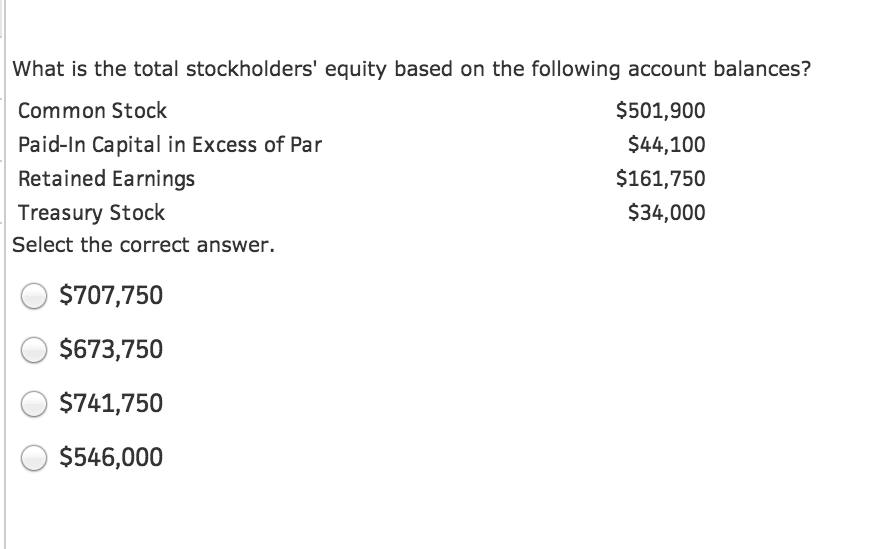This screenshot has width=871, height=549.
Task: Pick the $546,000 radio button
Action: click(x=36, y=458)
